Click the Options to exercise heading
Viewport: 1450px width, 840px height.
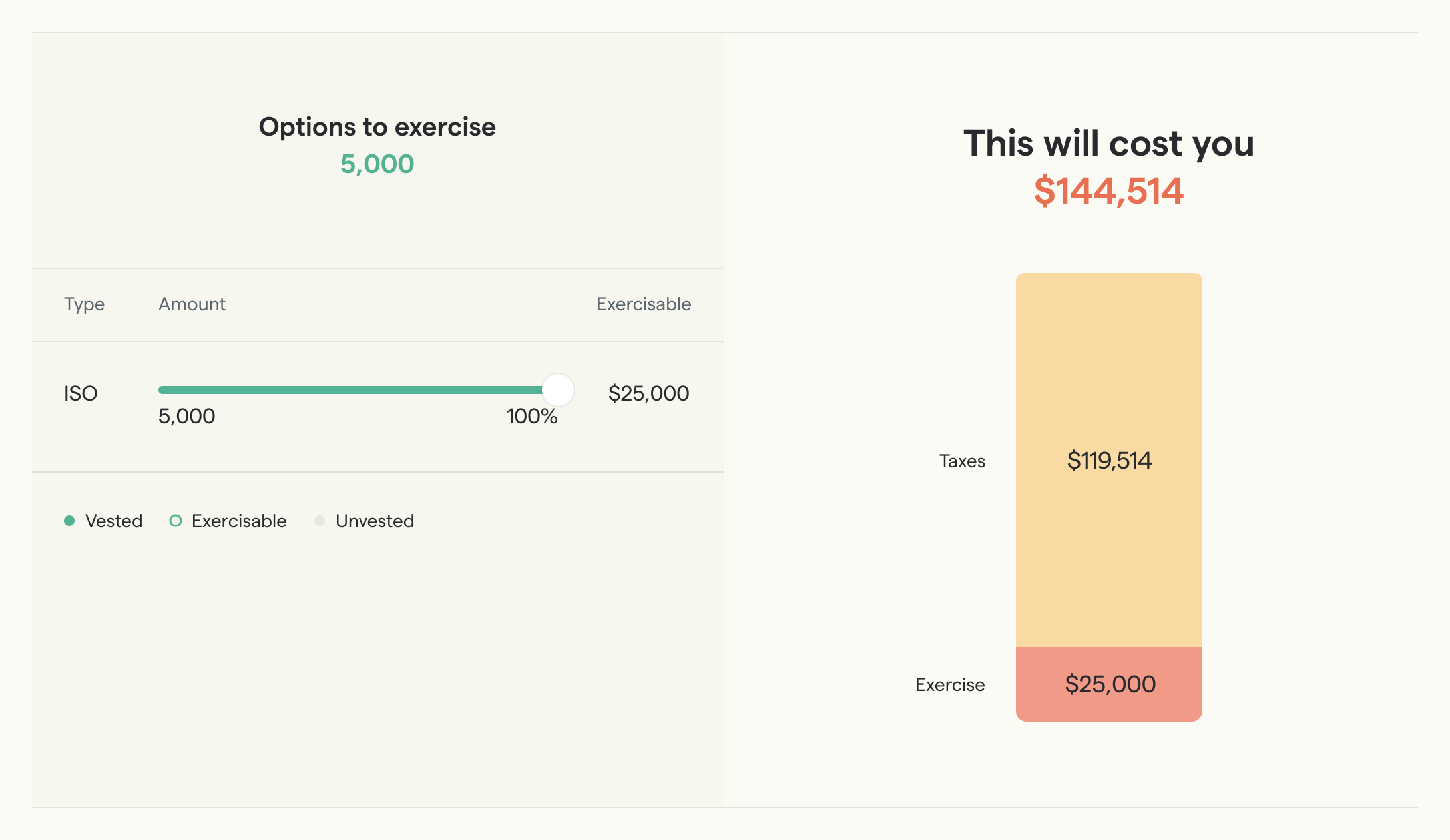[x=377, y=126]
